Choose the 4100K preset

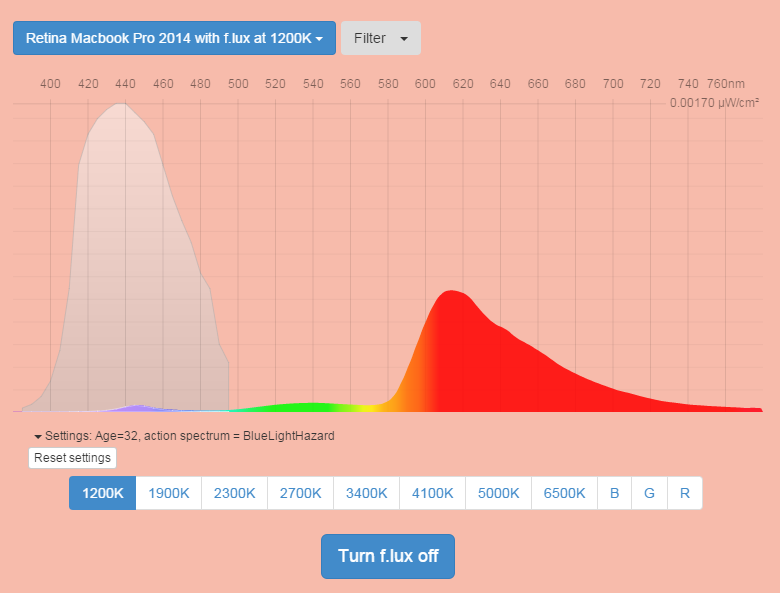(432, 493)
